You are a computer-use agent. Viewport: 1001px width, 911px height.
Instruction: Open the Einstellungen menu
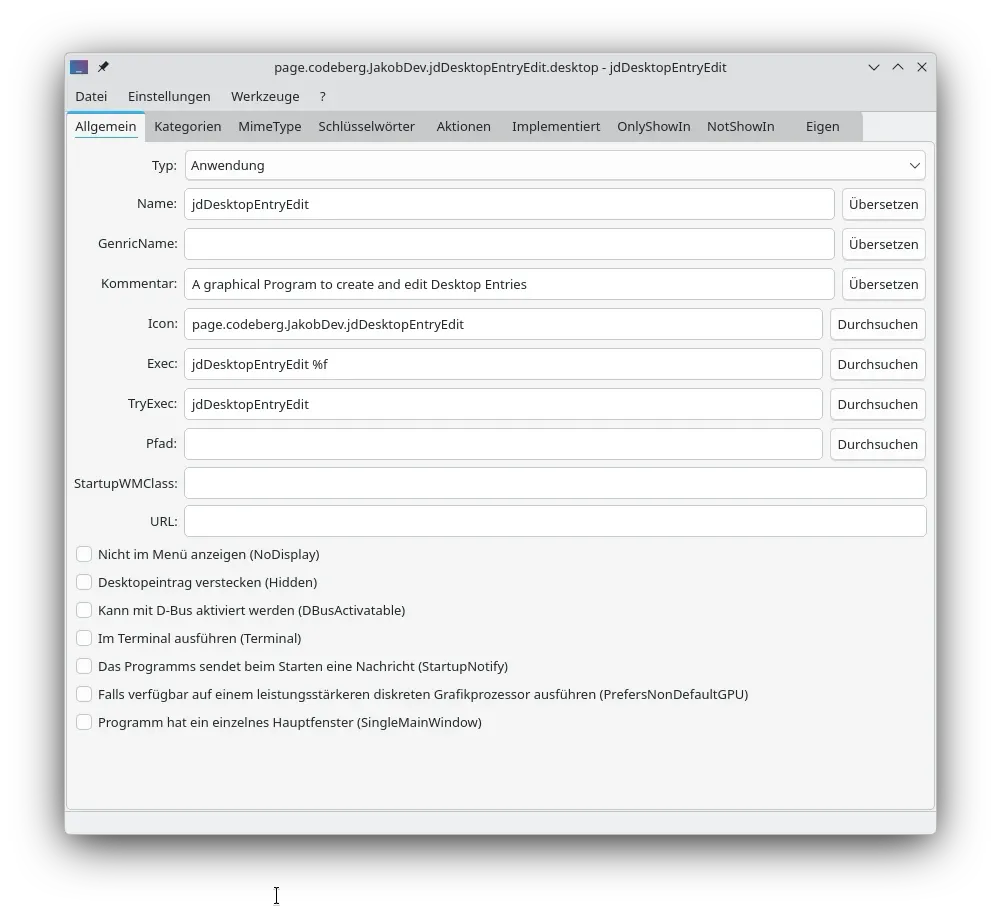pyautogui.click(x=169, y=96)
